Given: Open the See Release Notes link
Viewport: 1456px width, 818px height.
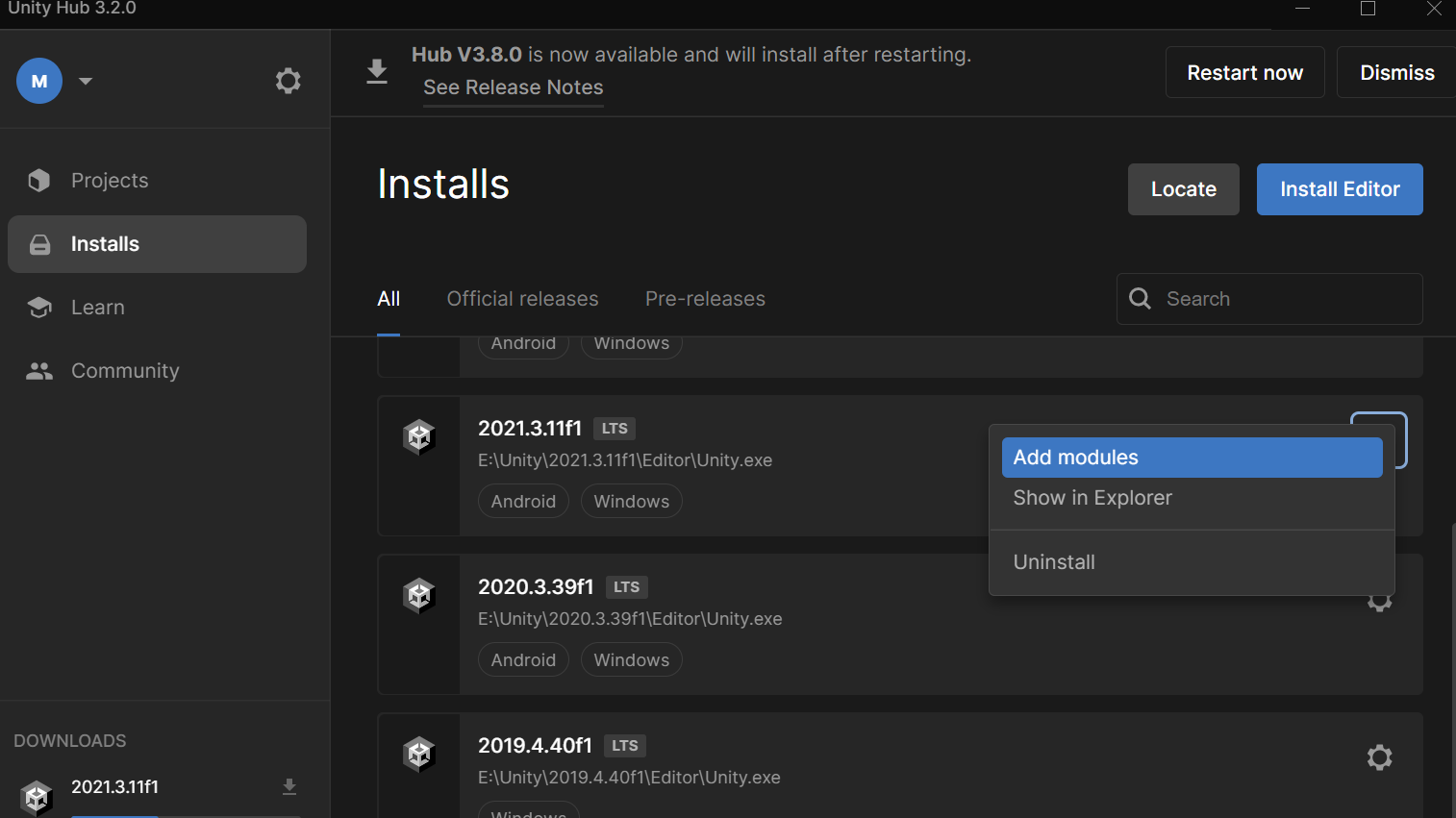Looking at the screenshot, I should tap(514, 87).
